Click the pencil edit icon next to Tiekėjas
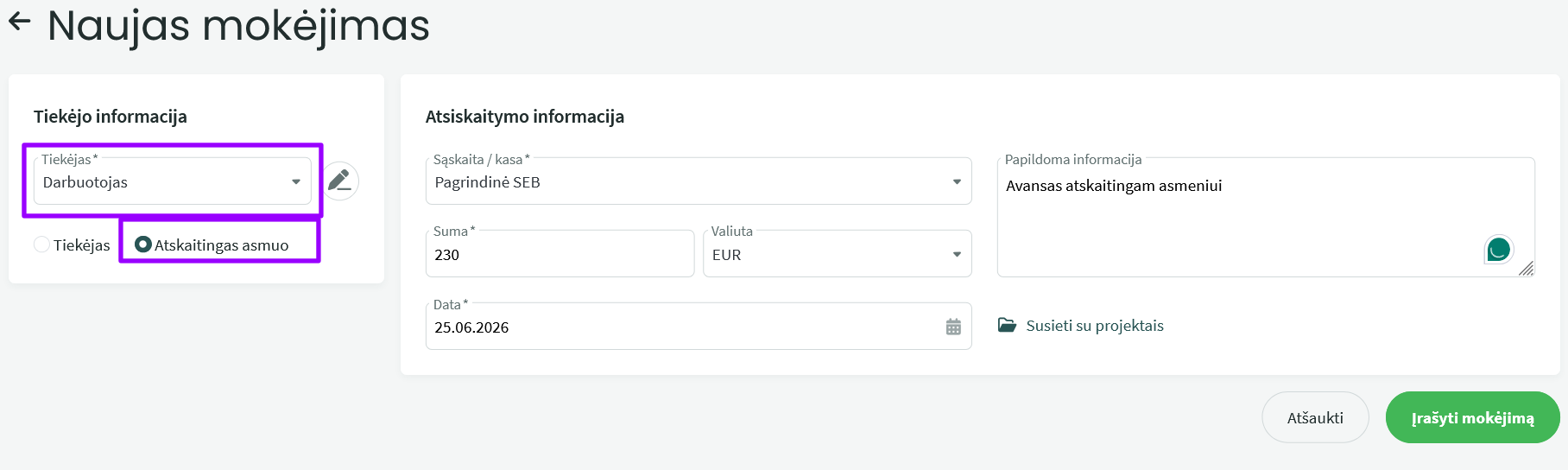This screenshot has width=1568, height=470. point(340,181)
